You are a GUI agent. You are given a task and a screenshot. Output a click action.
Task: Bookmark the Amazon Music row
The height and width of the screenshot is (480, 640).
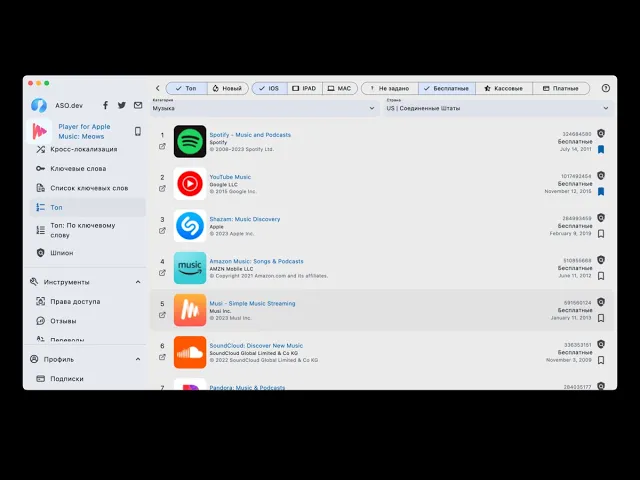601,276
